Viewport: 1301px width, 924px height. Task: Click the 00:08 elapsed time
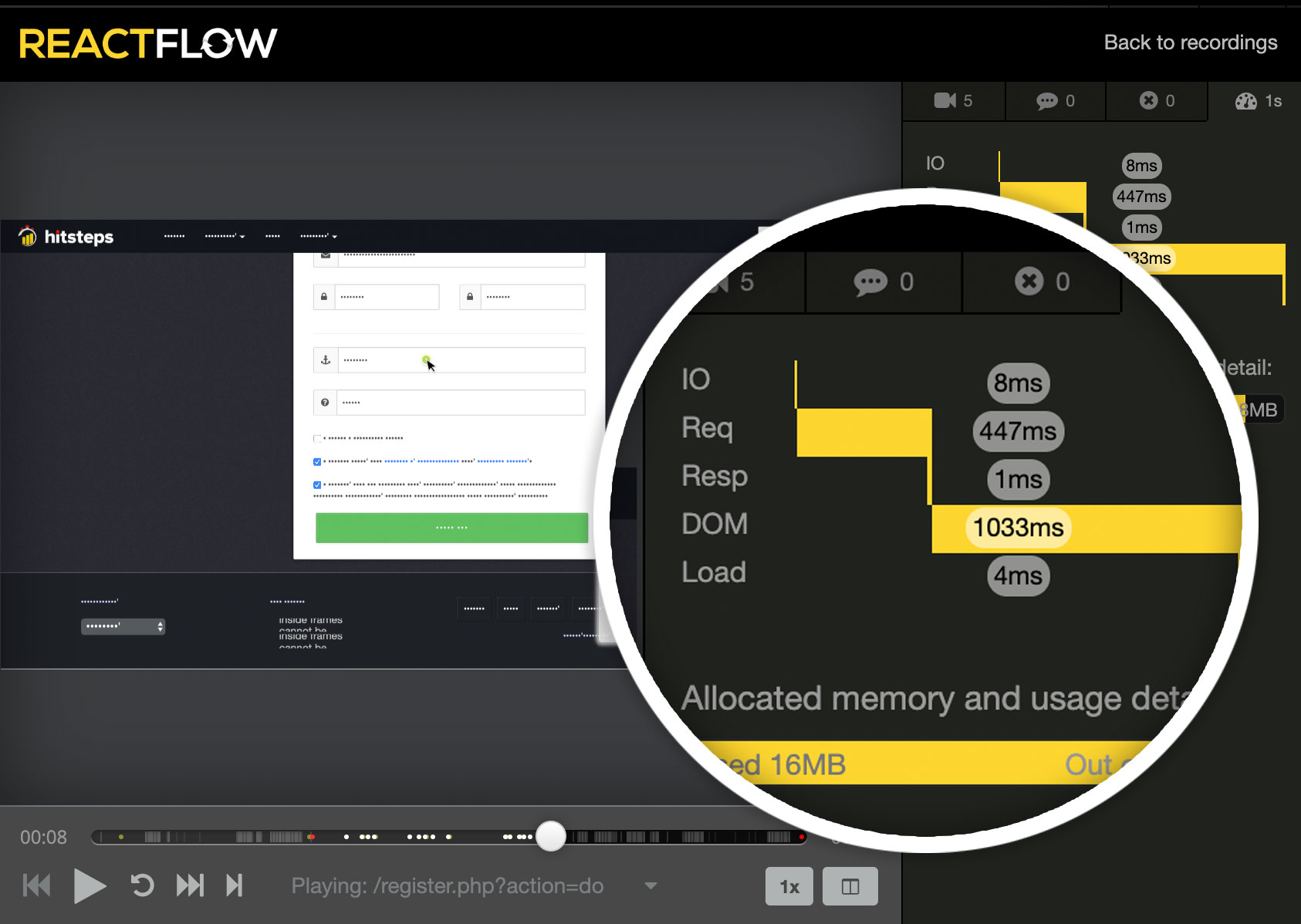point(43,837)
